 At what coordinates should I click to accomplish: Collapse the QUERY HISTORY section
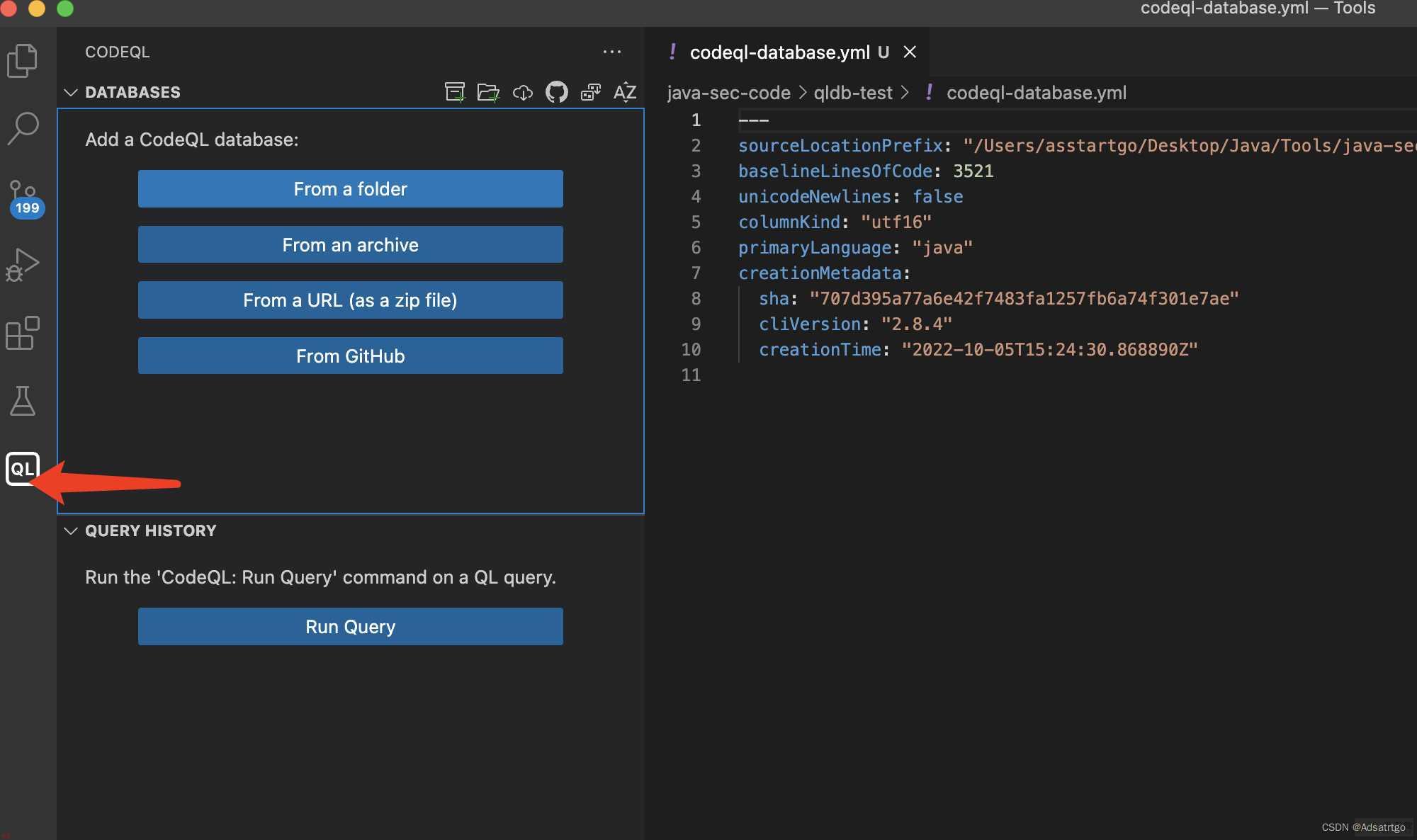(x=71, y=530)
